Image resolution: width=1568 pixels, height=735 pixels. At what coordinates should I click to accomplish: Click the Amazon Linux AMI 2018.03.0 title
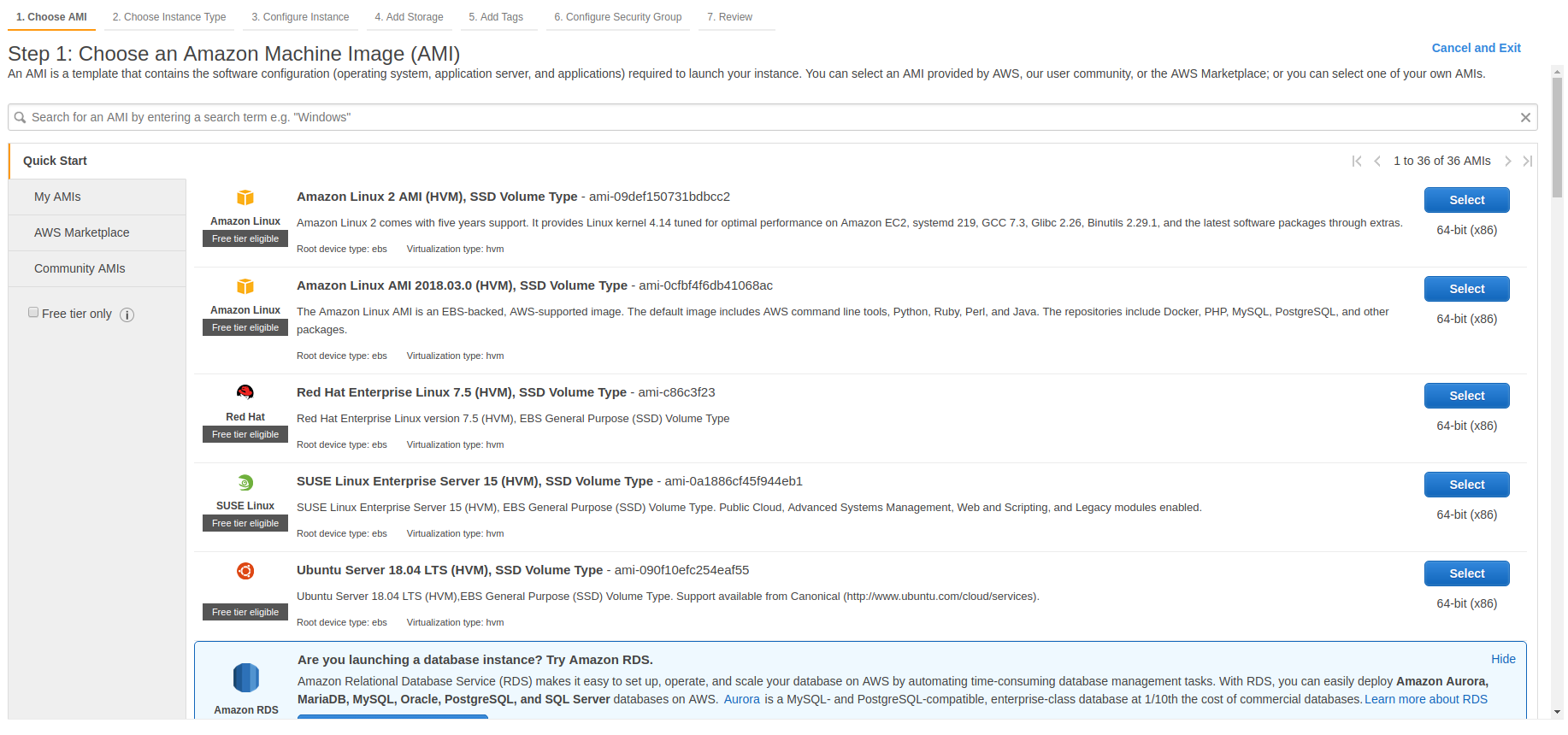pyautogui.click(x=462, y=285)
